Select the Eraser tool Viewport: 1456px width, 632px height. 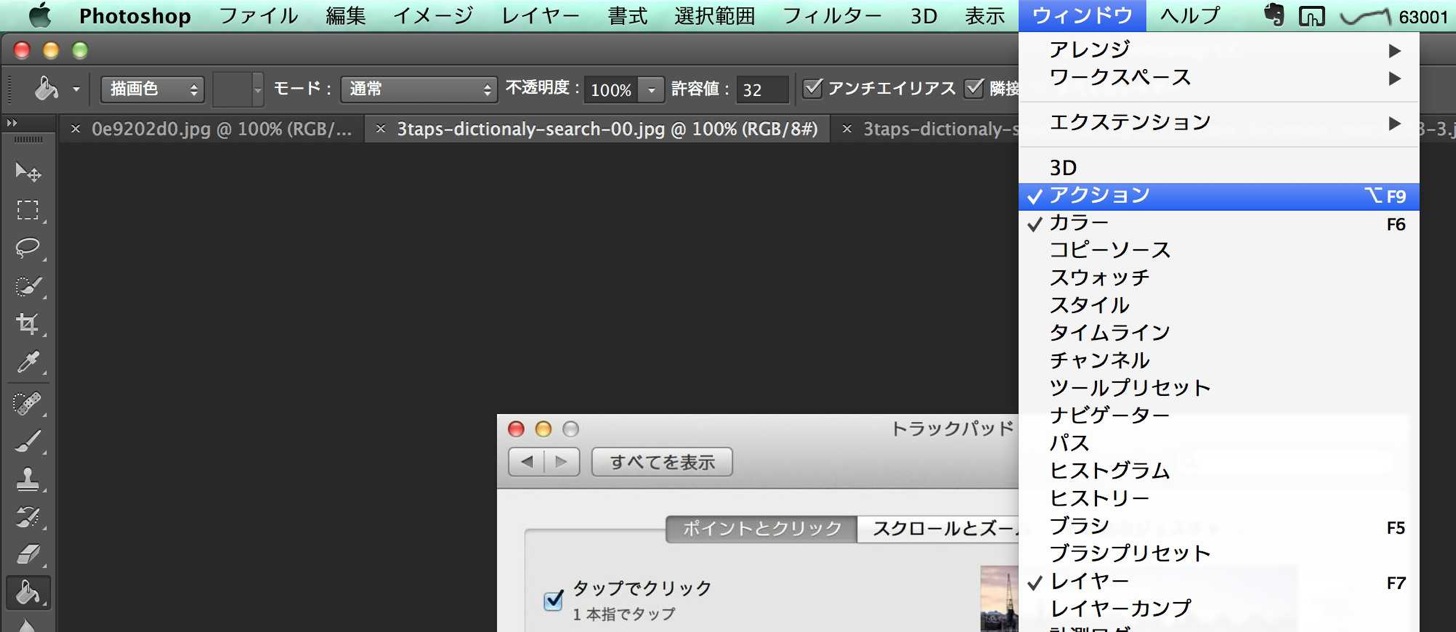click(28, 555)
